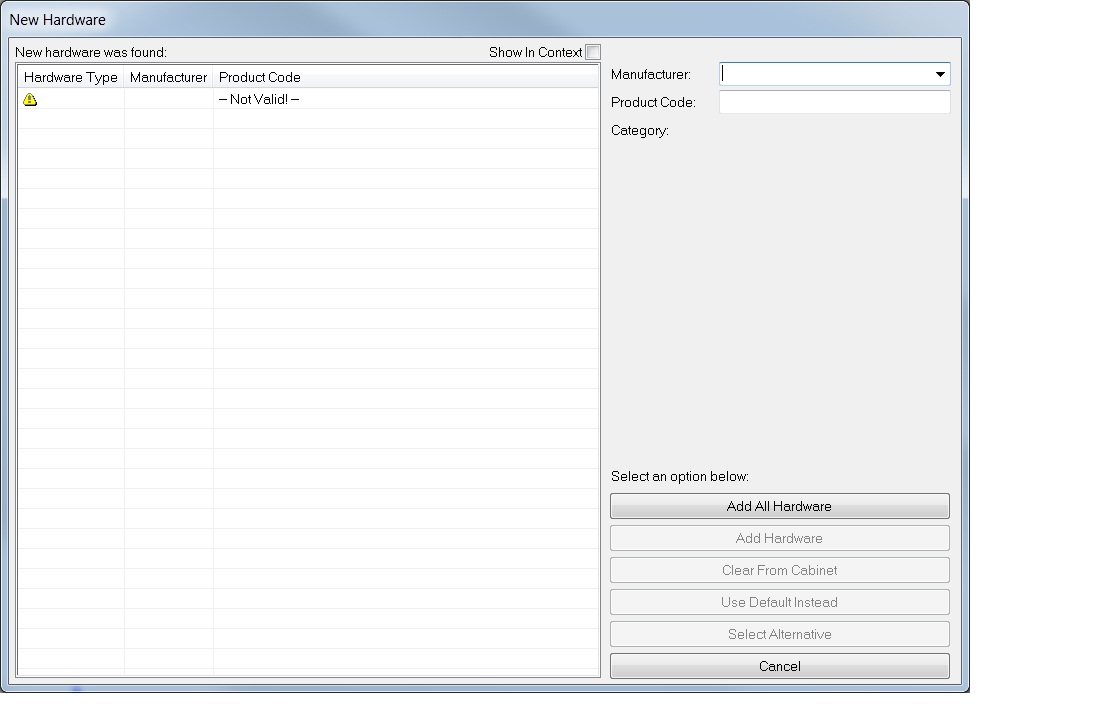Sort by Manufacturer column header
Screen dimensions: 1111x716
[168, 77]
